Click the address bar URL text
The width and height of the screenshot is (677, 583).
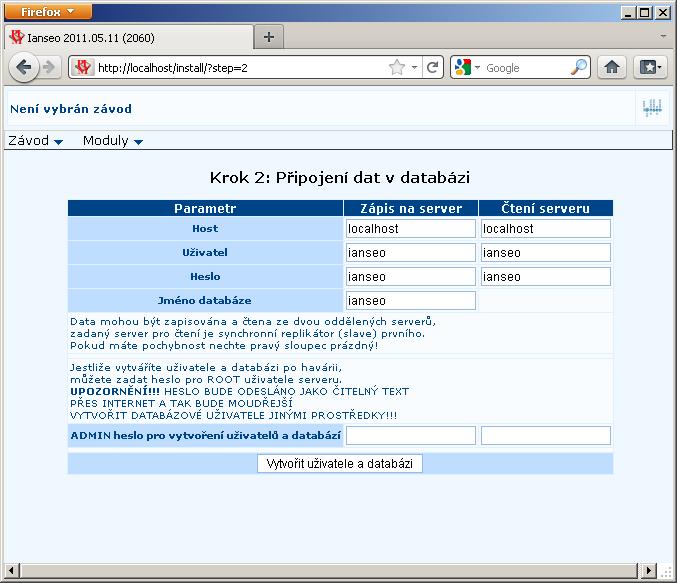173,68
